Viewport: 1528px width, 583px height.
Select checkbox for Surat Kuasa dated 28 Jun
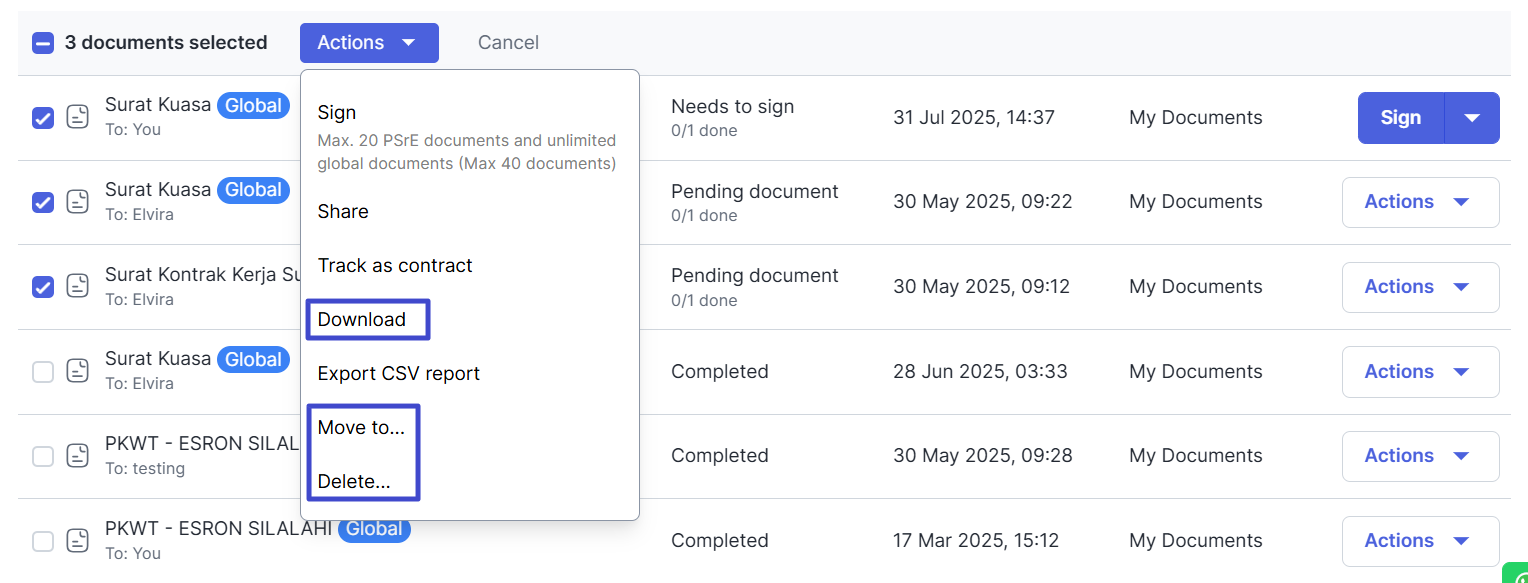[x=43, y=372]
